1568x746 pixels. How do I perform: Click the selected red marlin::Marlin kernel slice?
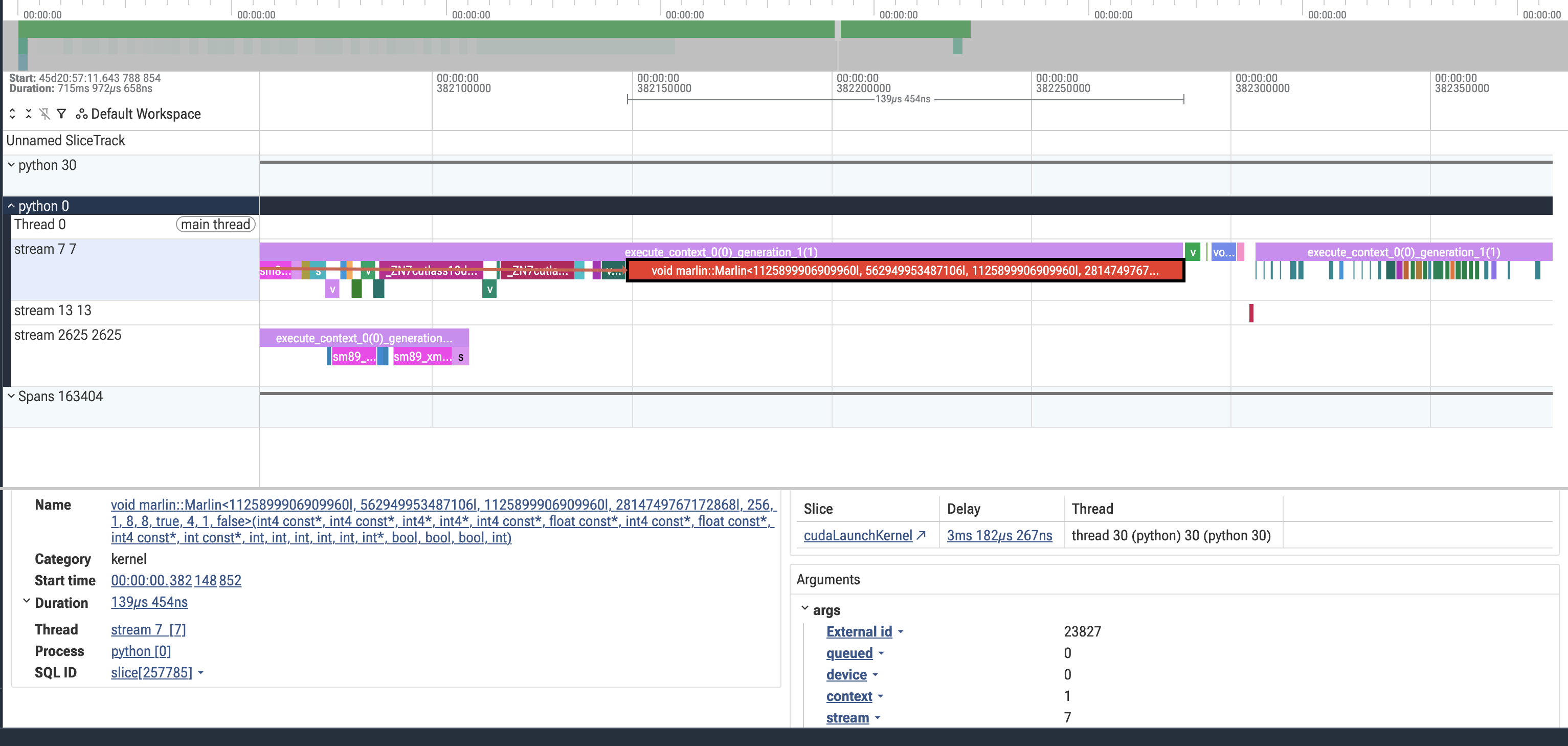pos(905,270)
